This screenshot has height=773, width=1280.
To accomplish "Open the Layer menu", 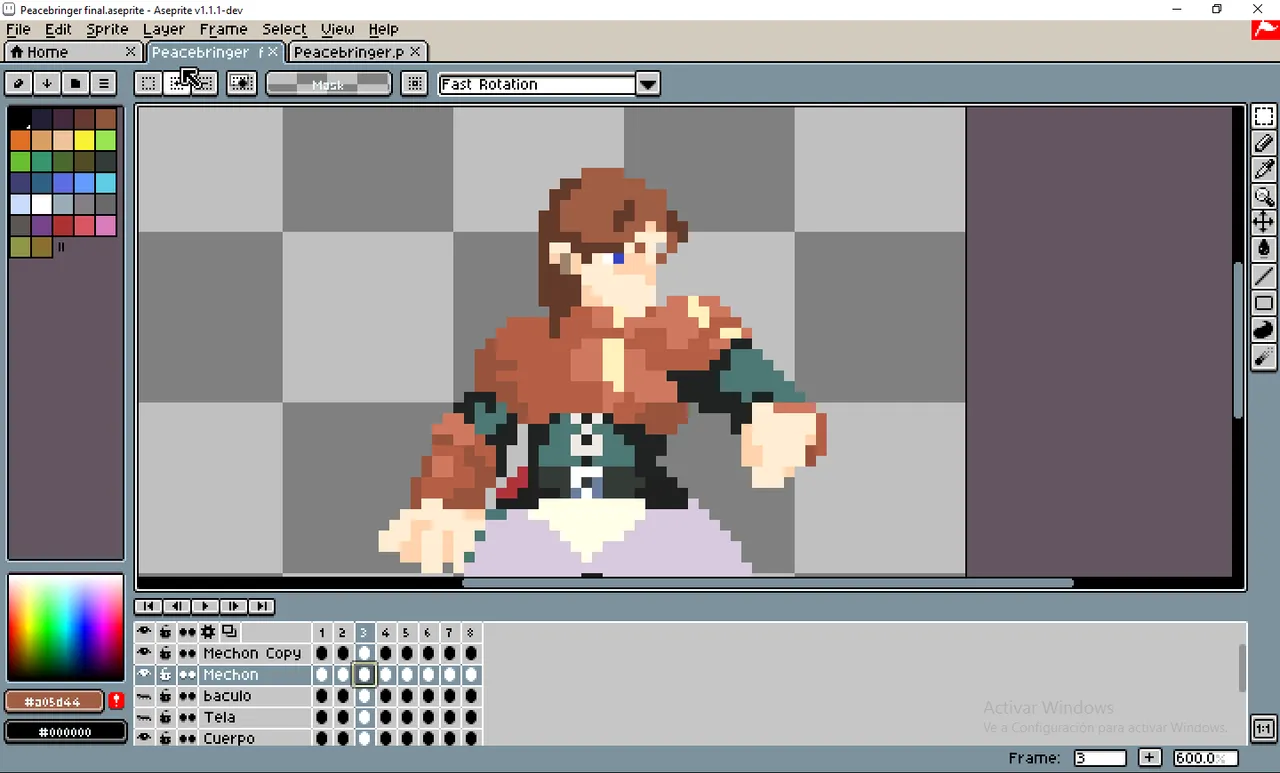I will tap(163, 29).
